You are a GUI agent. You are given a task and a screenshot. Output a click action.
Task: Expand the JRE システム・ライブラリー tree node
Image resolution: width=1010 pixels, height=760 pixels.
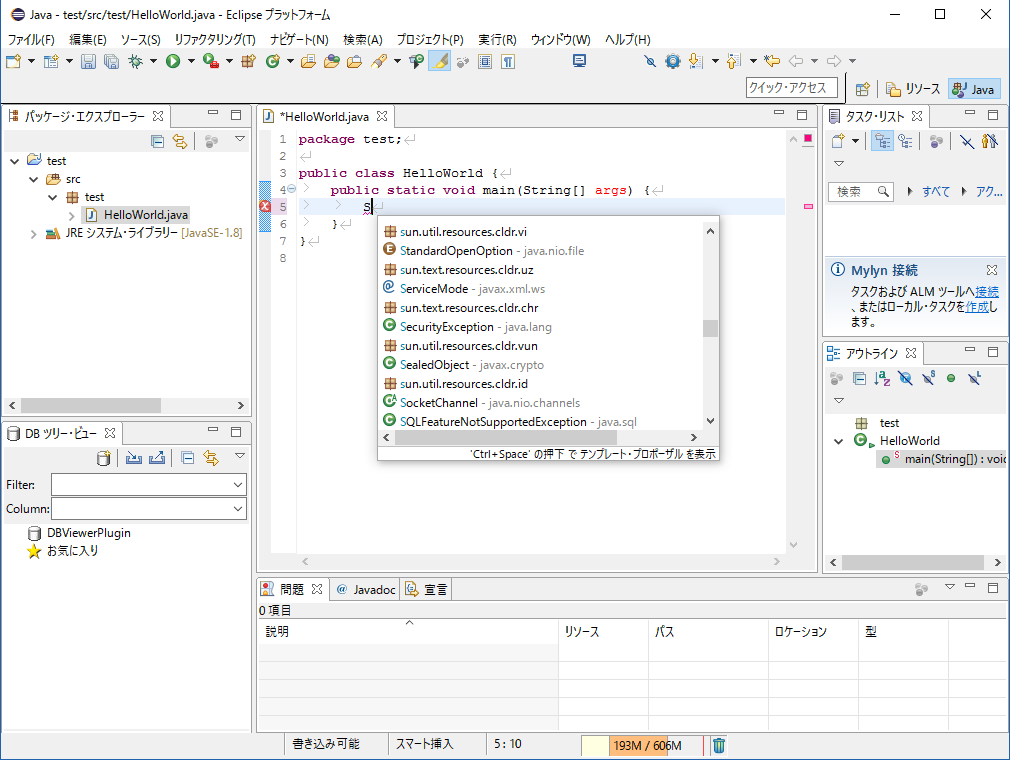[33, 233]
